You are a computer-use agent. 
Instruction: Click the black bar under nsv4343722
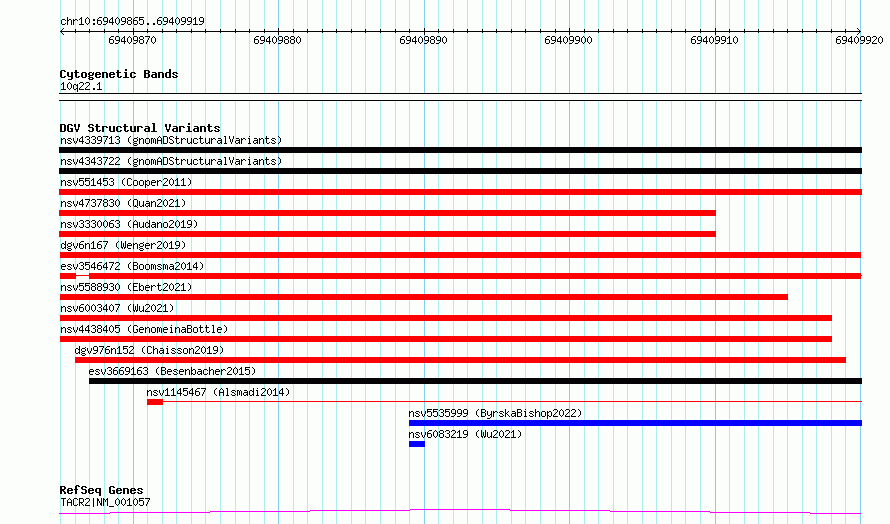pyautogui.click(x=460, y=171)
